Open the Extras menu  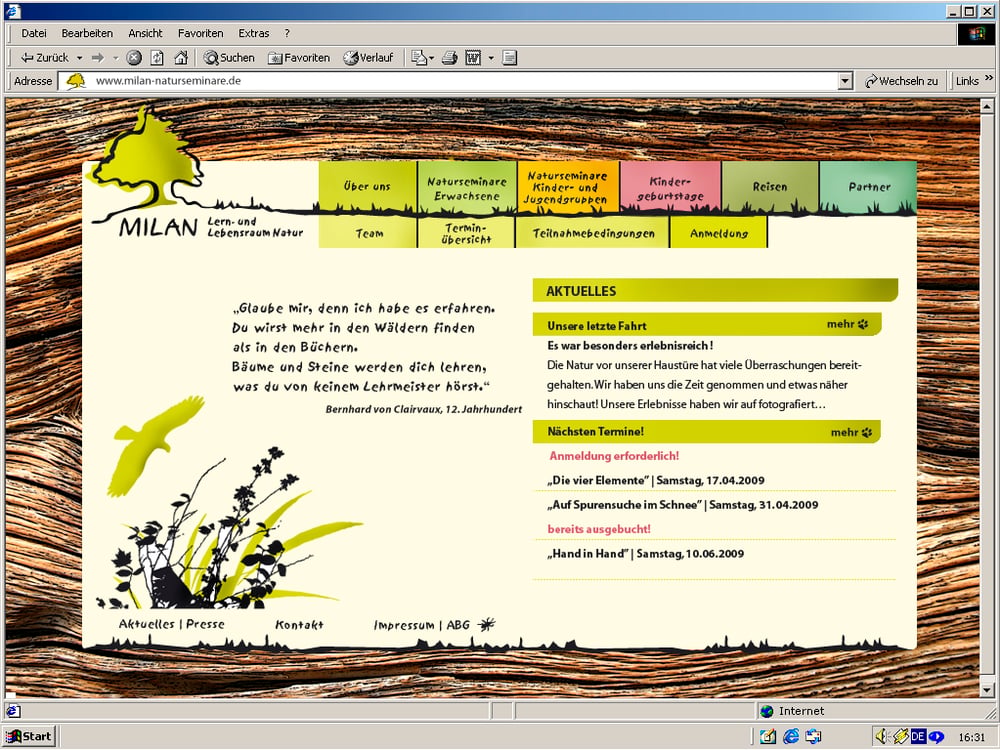[x=254, y=33]
